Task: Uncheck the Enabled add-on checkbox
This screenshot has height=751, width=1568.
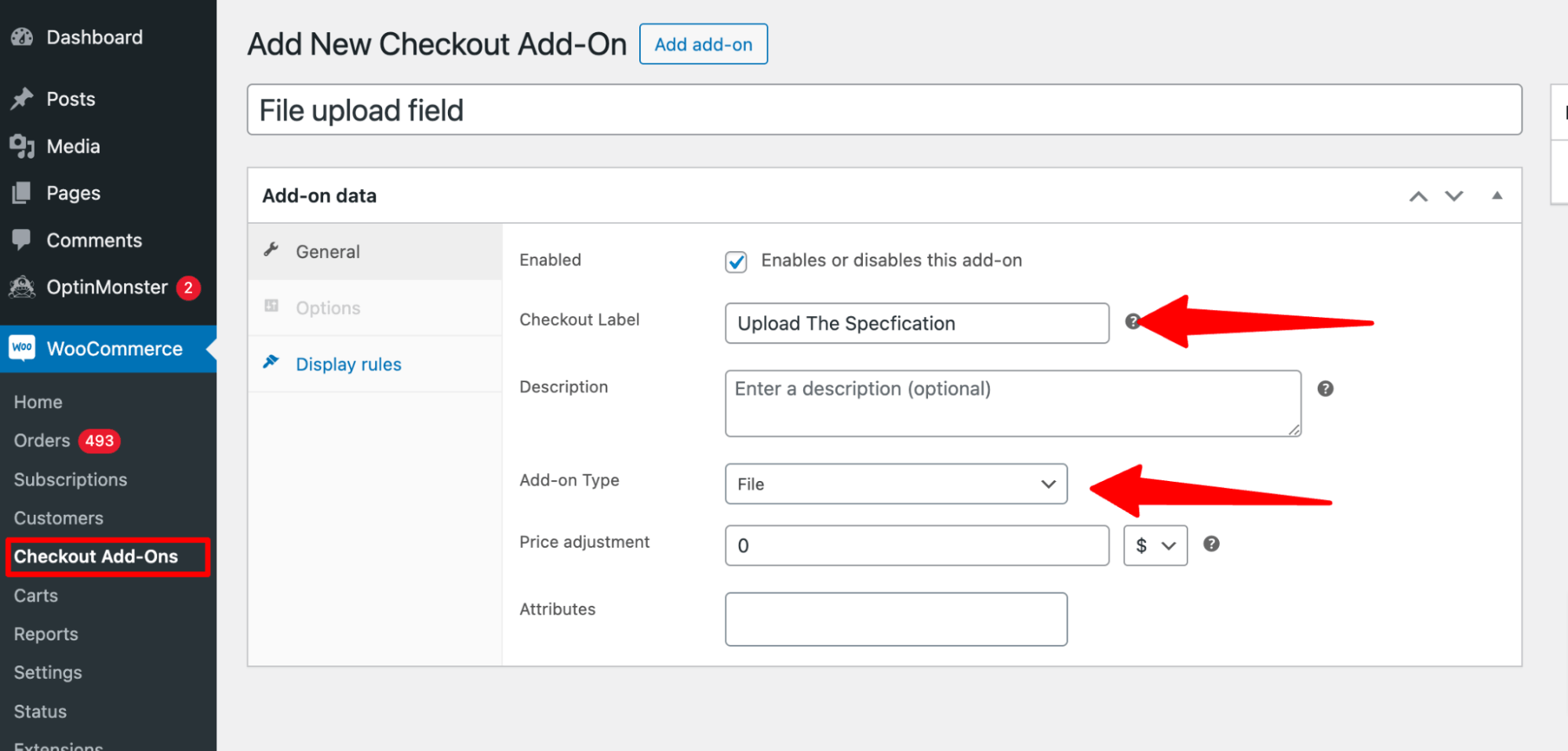Action: (736, 261)
